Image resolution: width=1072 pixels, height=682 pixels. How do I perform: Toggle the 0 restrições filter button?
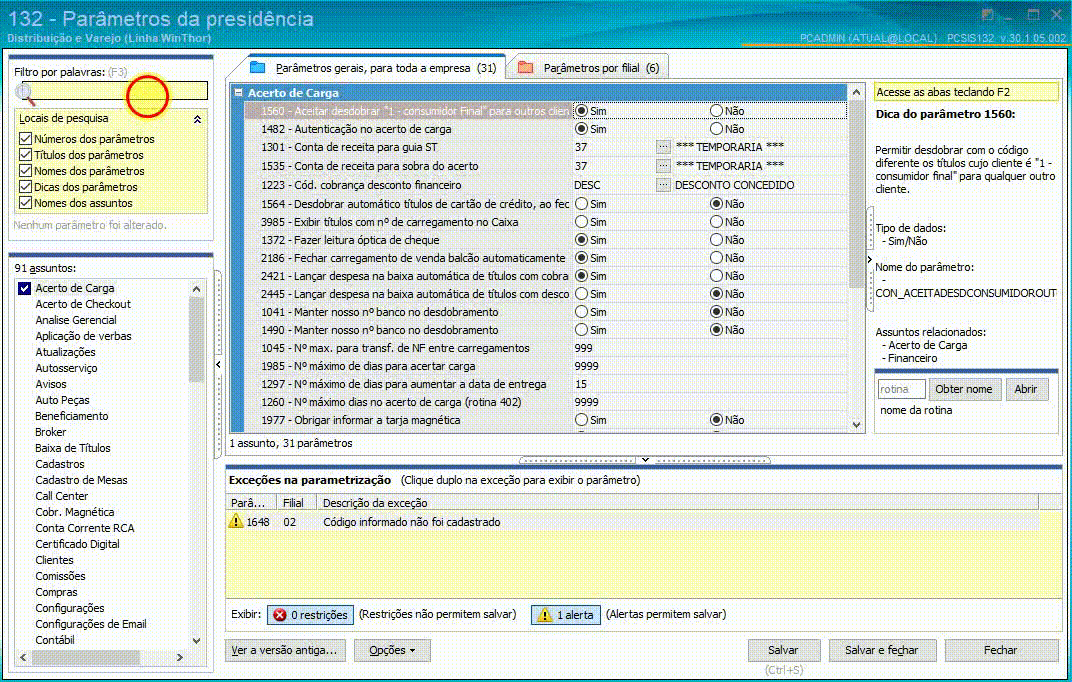coord(311,615)
